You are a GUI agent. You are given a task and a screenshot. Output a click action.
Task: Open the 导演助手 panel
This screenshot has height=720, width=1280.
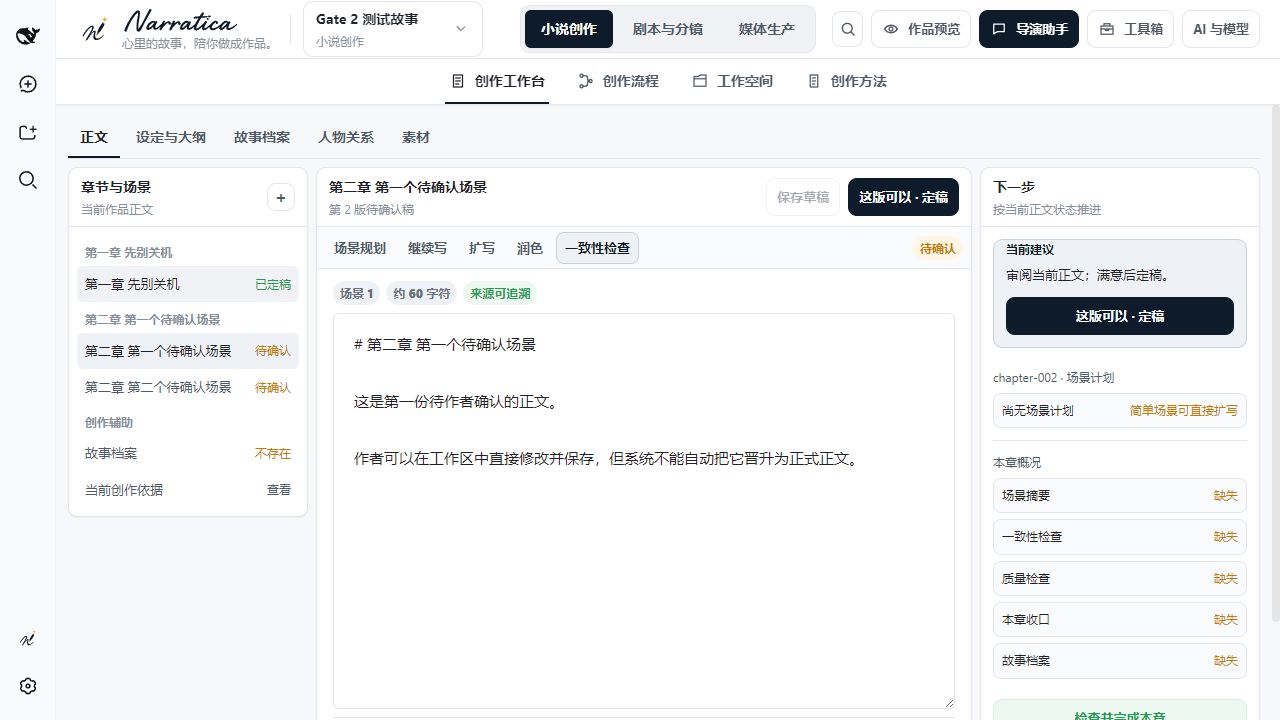coord(1029,29)
